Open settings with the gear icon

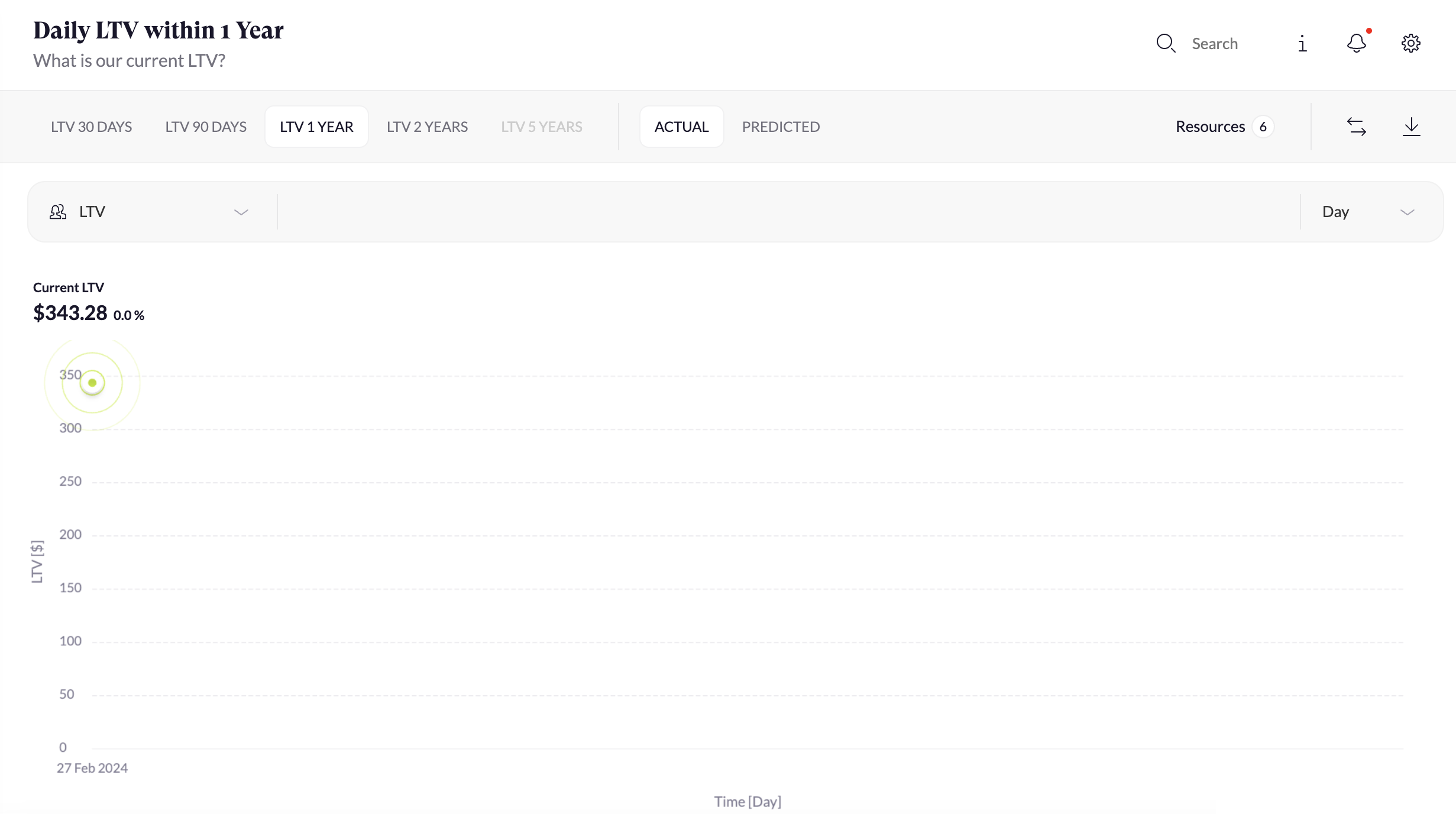(x=1410, y=43)
